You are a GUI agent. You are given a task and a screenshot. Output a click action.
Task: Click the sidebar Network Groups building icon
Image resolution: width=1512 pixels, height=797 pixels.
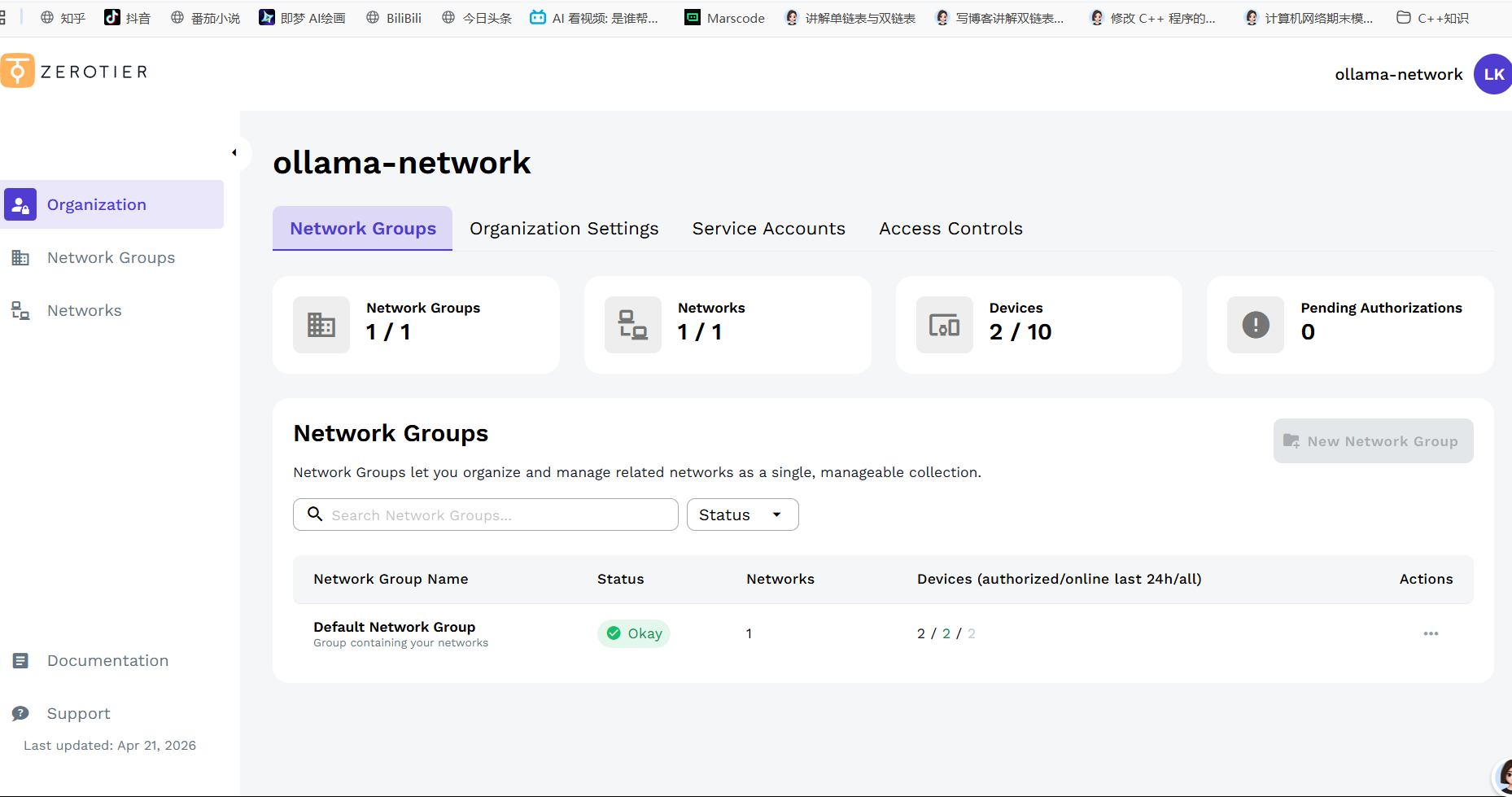coord(20,257)
